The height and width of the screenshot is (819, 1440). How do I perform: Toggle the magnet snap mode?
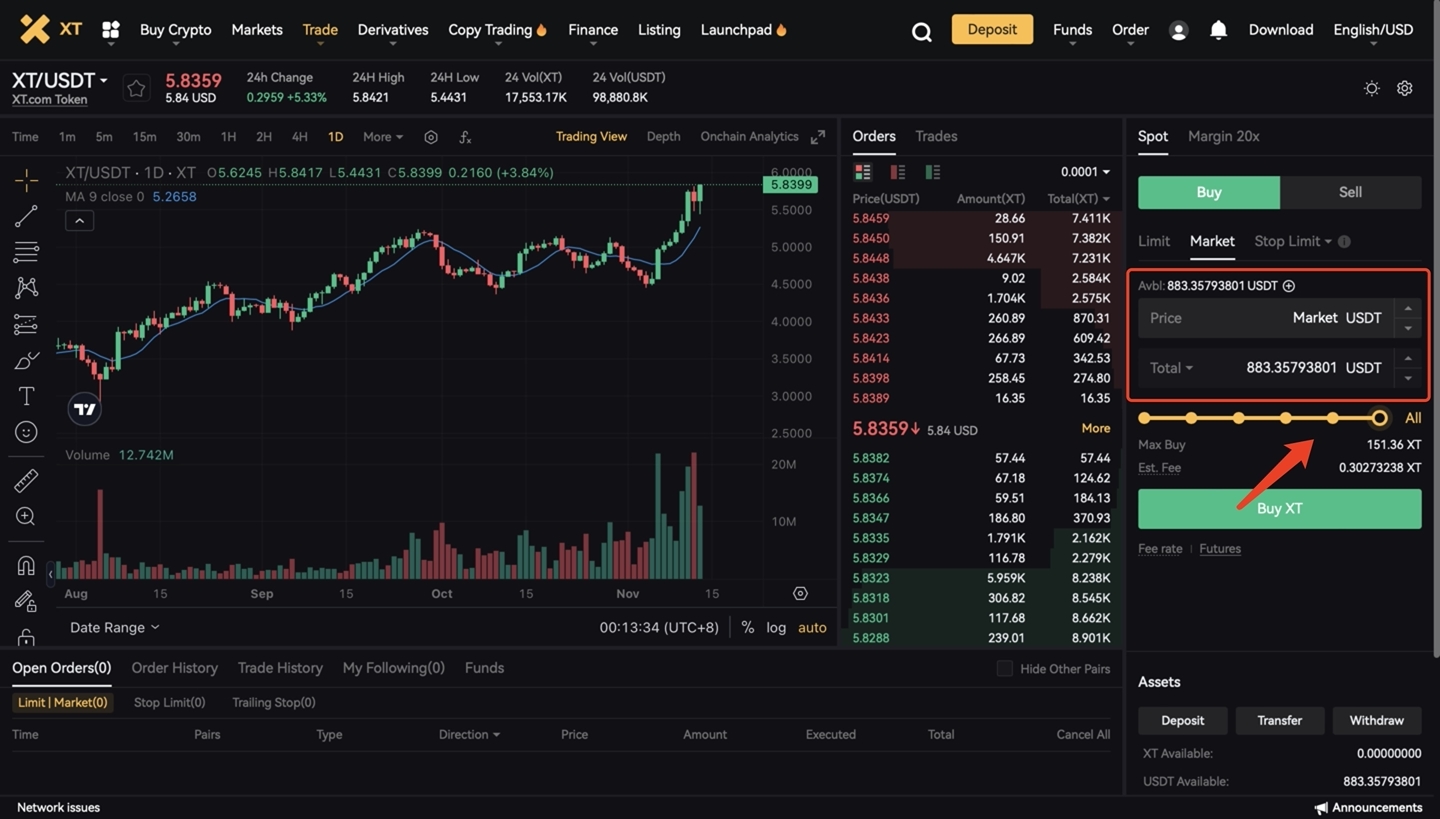[x=26, y=565]
